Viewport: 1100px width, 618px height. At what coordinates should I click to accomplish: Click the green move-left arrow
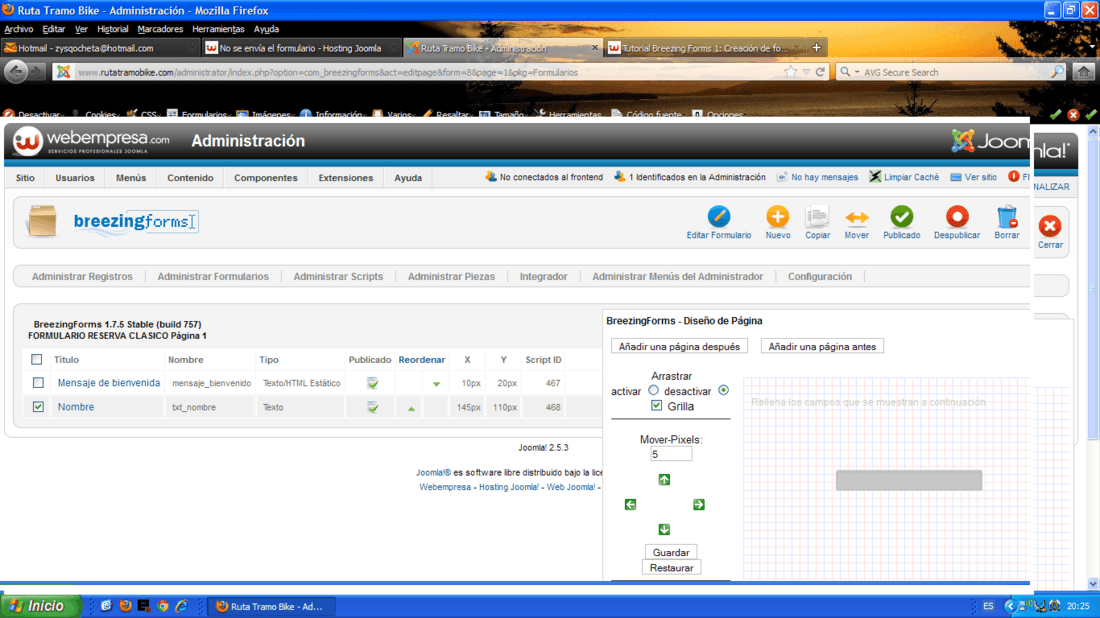[x=631, y=504]
